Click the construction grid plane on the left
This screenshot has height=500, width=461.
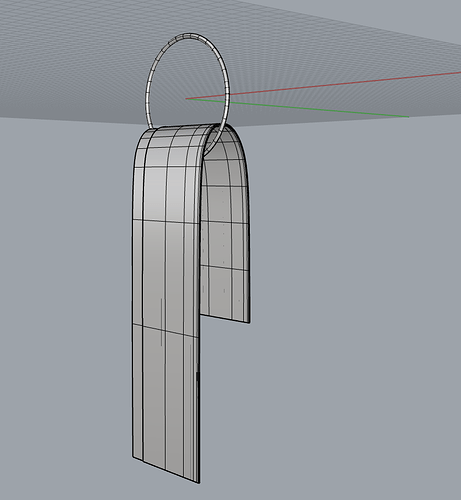(x=67, y=67)
